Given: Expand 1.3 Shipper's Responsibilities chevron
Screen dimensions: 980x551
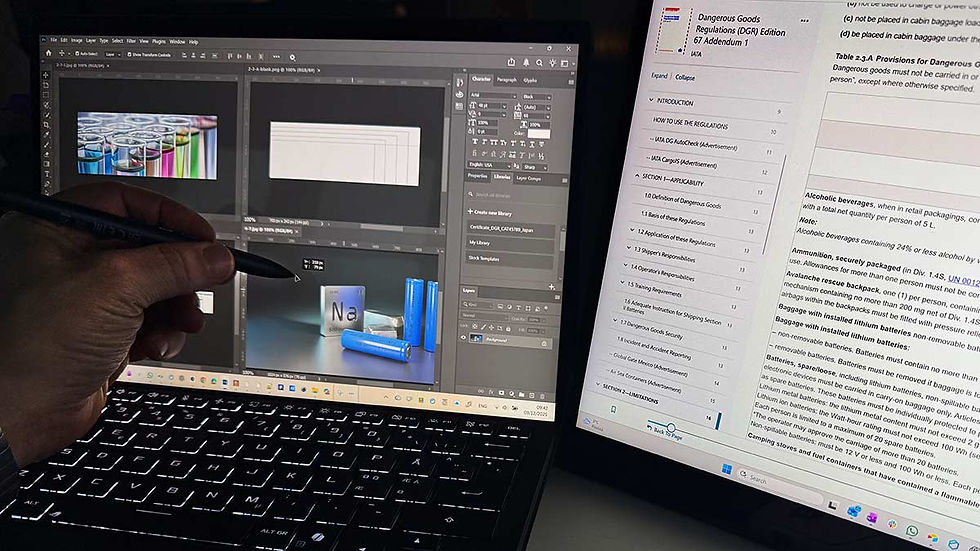Looking at the screenshot, I should click(x=629, y=247).
